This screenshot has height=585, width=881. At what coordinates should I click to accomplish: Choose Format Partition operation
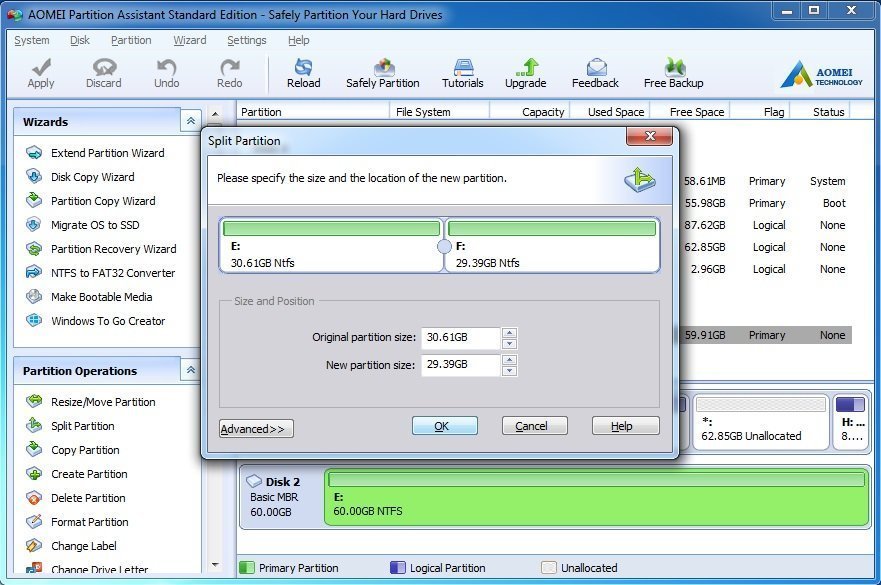[78, 522]
